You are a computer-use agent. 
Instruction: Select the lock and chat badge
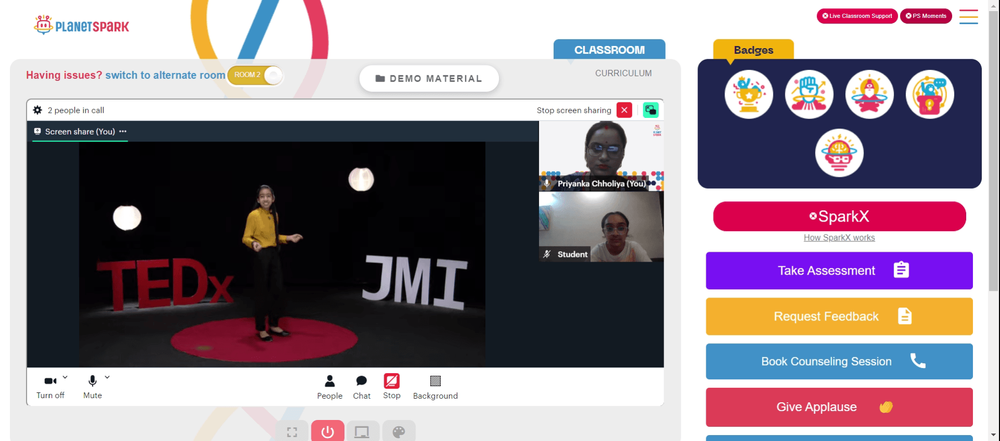tap(930, 94)
